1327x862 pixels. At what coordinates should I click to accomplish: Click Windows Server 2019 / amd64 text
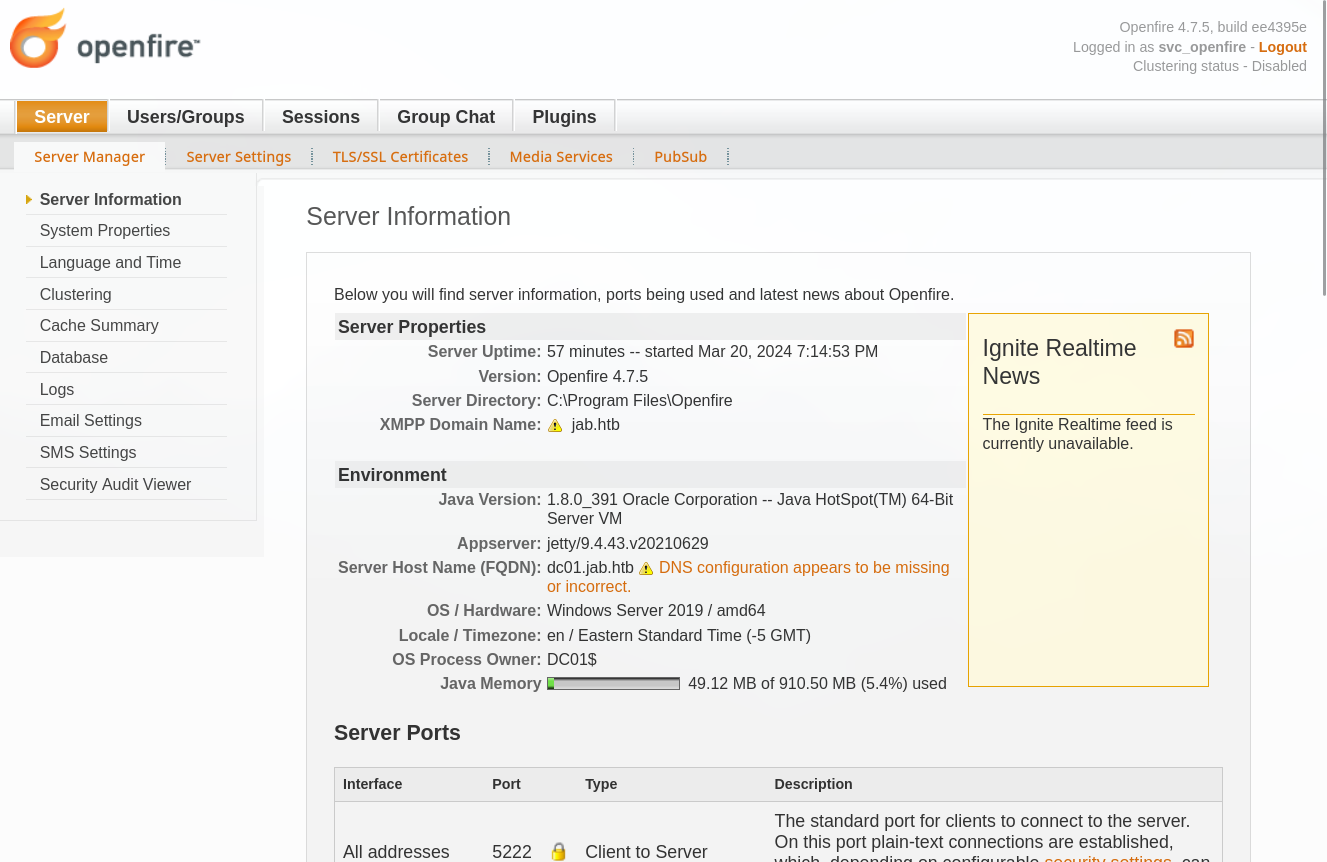[656, 611]
